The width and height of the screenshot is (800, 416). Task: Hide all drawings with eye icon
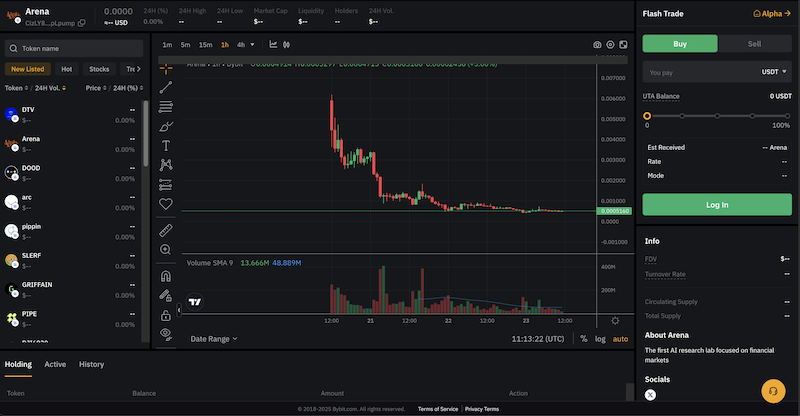pos(166,334)
